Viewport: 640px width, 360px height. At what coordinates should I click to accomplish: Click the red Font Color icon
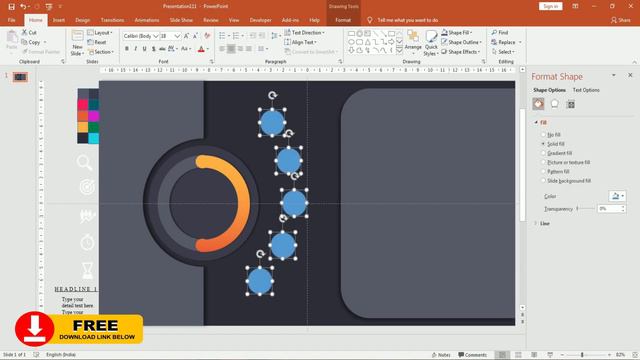click(x=201, y=49)
